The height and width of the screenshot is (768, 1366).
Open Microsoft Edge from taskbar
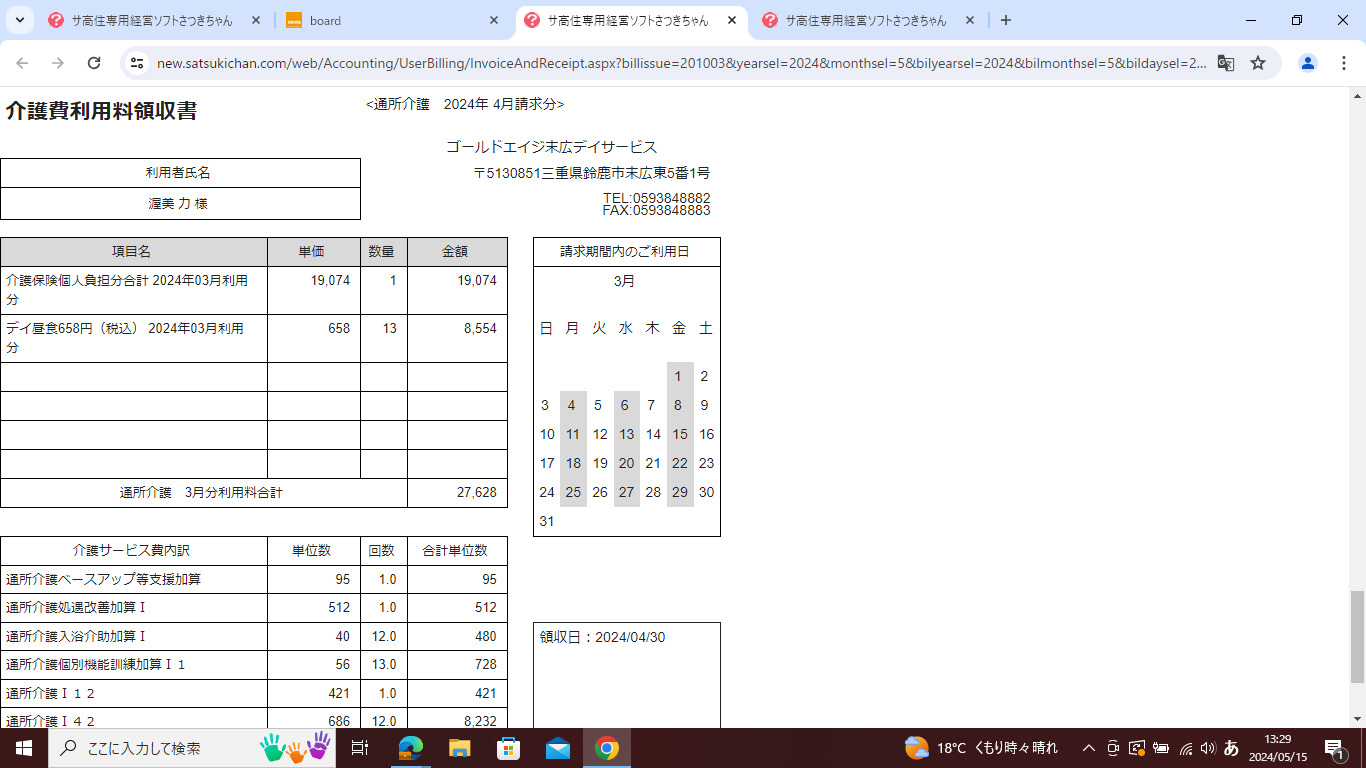point(411,748)
